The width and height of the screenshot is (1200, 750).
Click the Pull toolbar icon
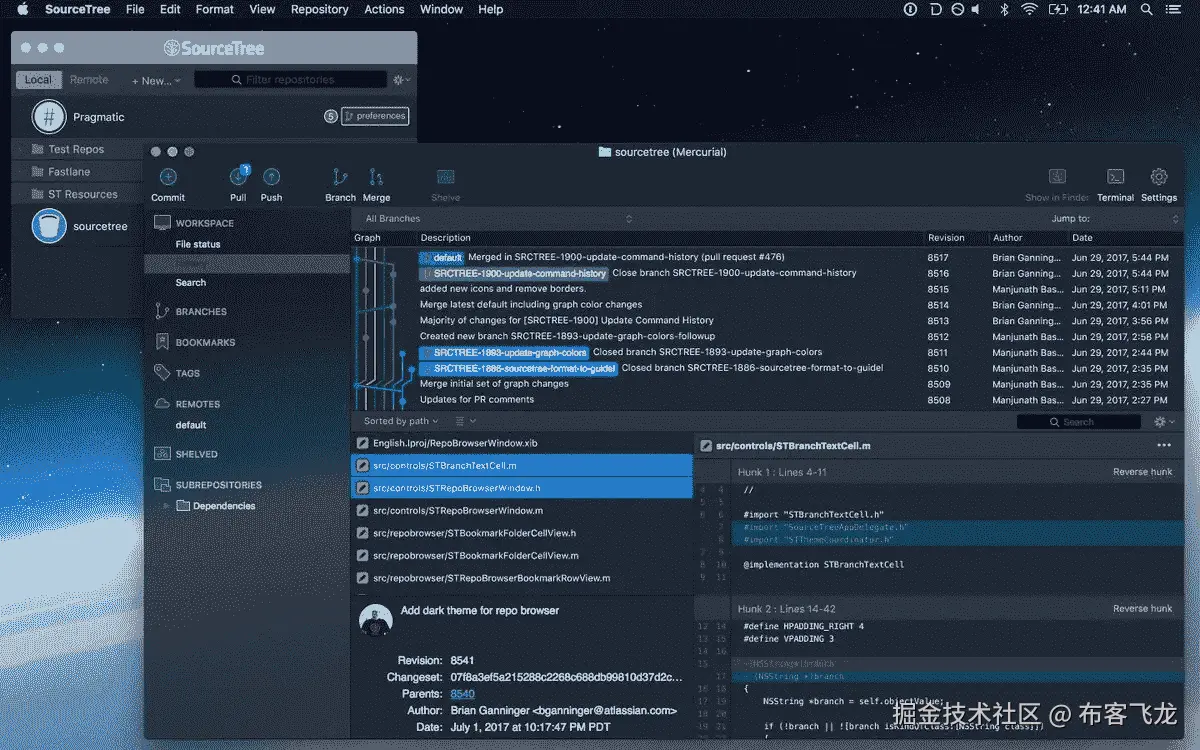238,177
